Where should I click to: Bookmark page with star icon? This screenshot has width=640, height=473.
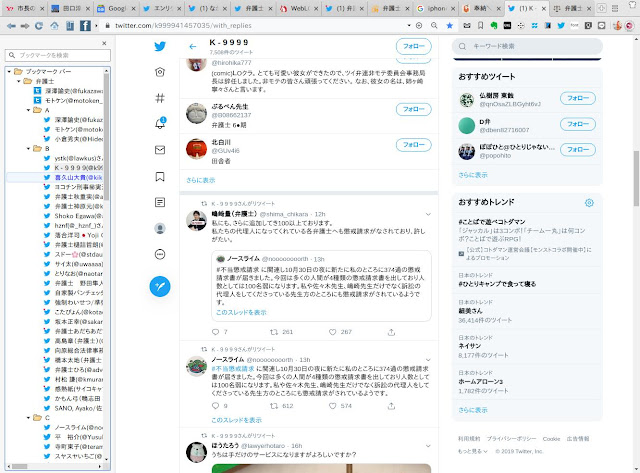[x=449, y=26]
